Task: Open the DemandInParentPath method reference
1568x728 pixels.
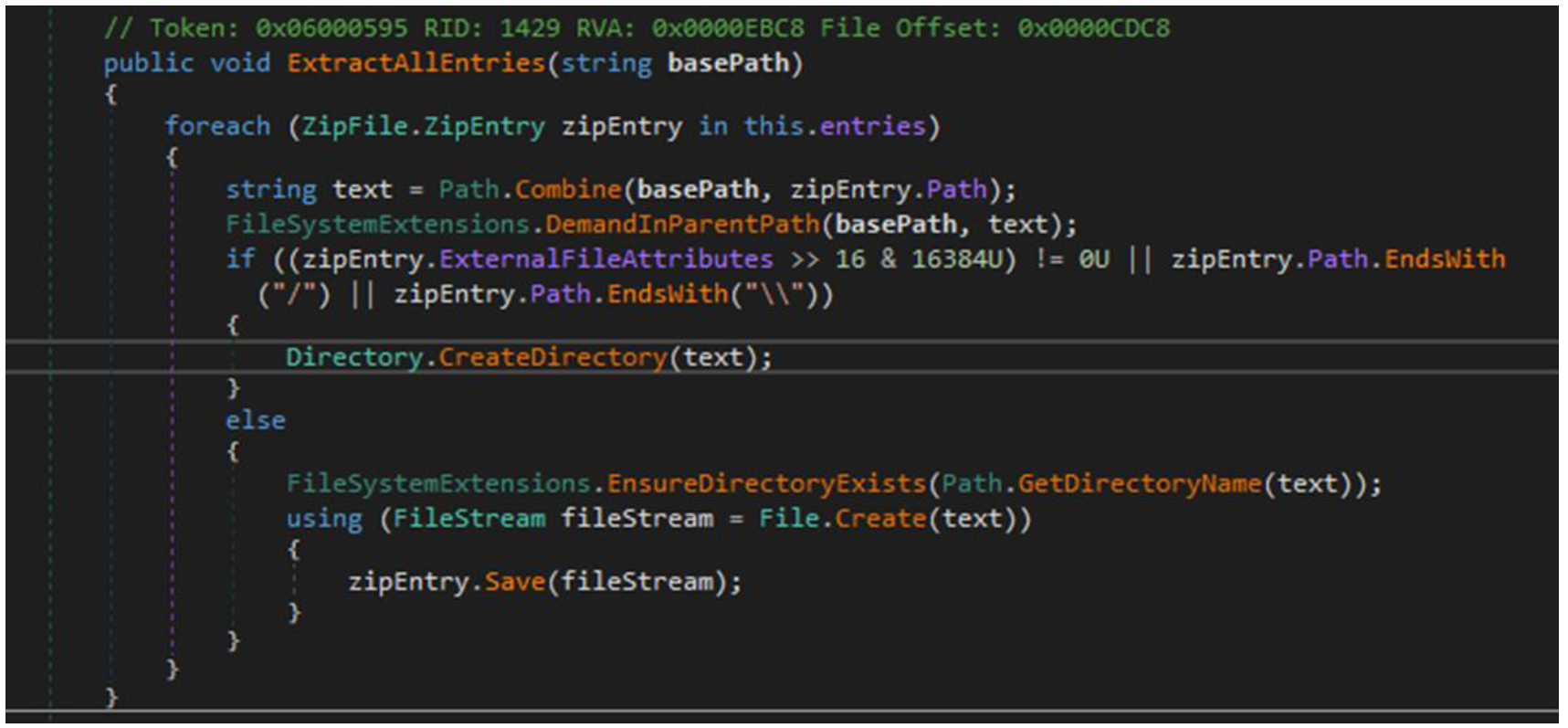Action: coord(682,224)
